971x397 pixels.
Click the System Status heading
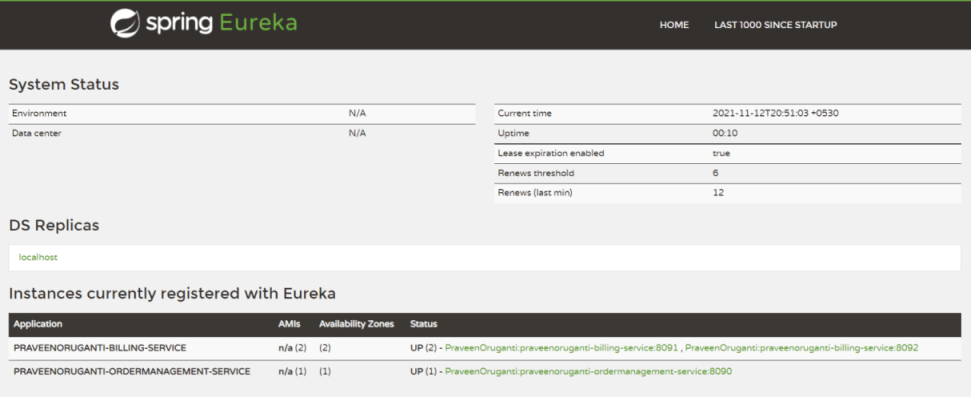(x=64, y=84)
